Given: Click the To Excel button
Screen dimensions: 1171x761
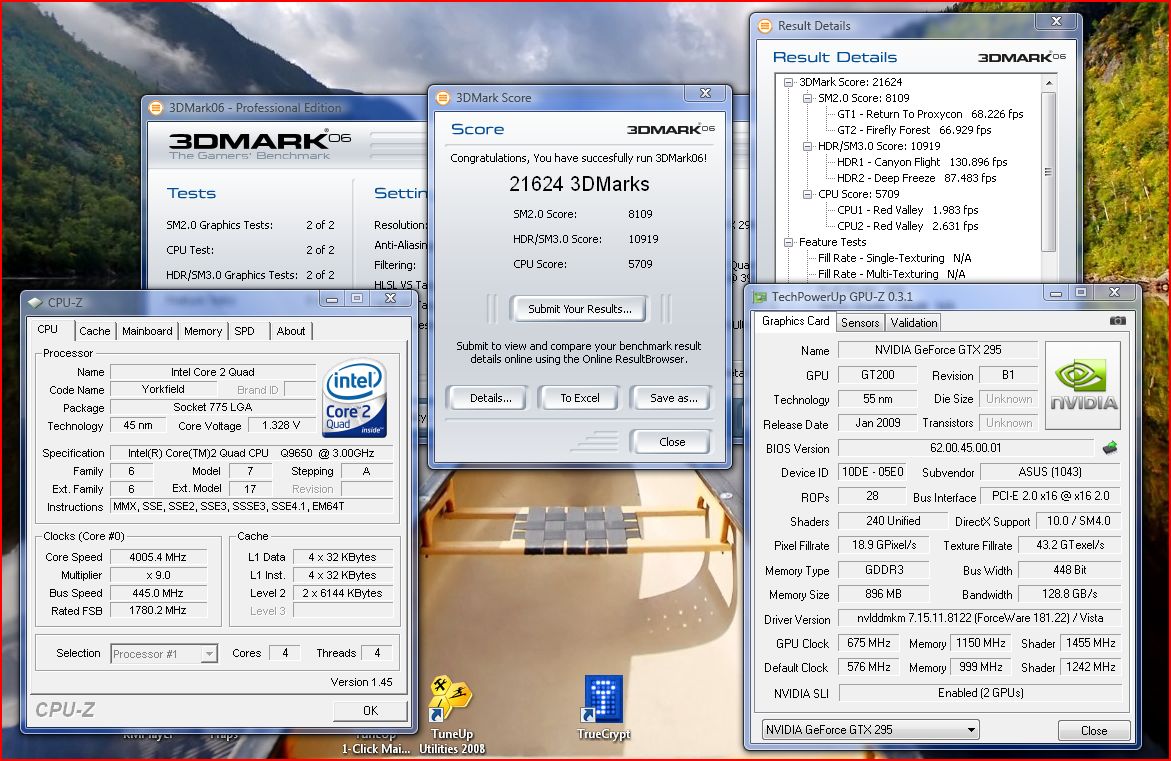Looking at the screenshot, I should 579,398.
